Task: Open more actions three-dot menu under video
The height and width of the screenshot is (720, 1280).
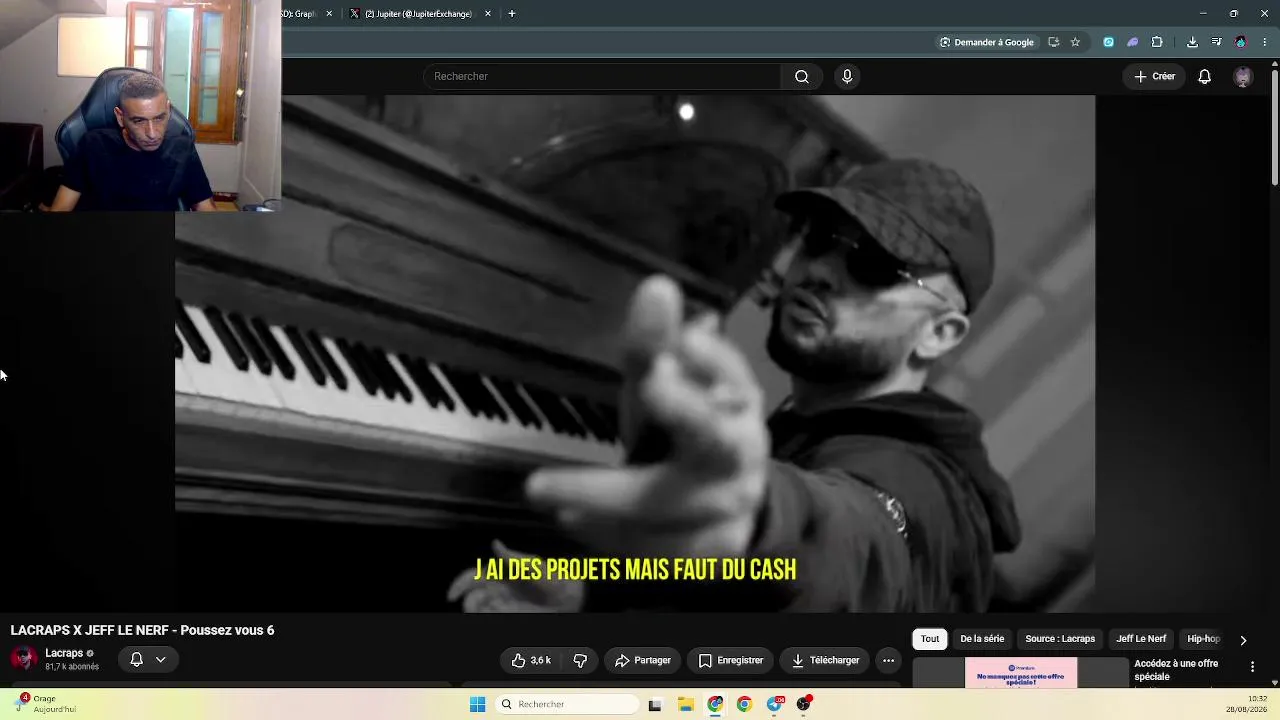Action: click(x=888, y=660)
